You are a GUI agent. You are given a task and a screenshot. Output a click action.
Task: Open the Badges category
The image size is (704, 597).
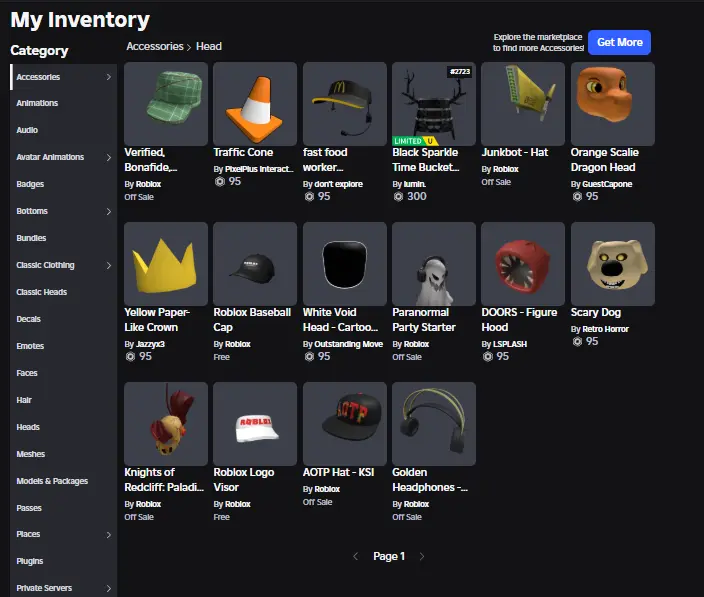tap(30, 184)
